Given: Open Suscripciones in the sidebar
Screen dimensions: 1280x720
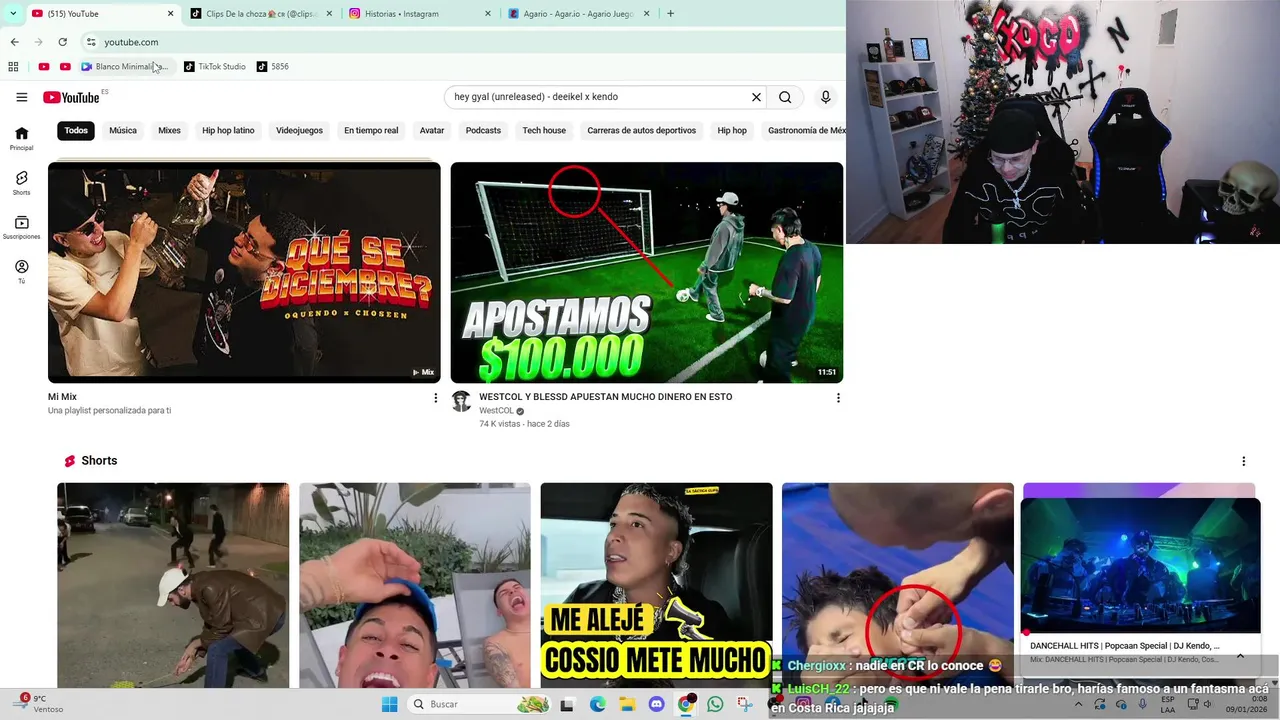Looking at the screenshot, I should 21,227.
